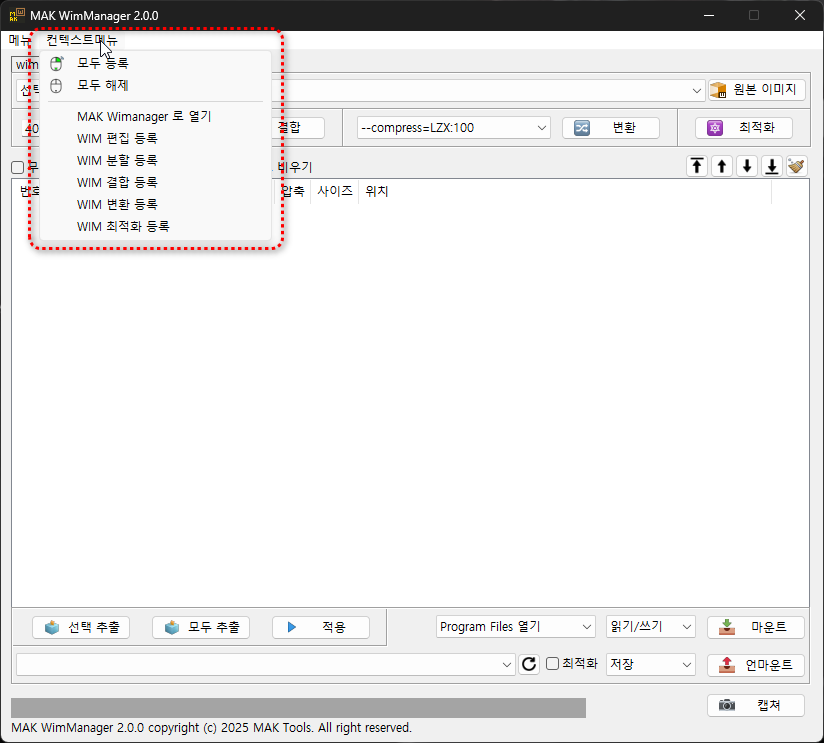Open the 저장 dropdown

click(x=651, y=665)
